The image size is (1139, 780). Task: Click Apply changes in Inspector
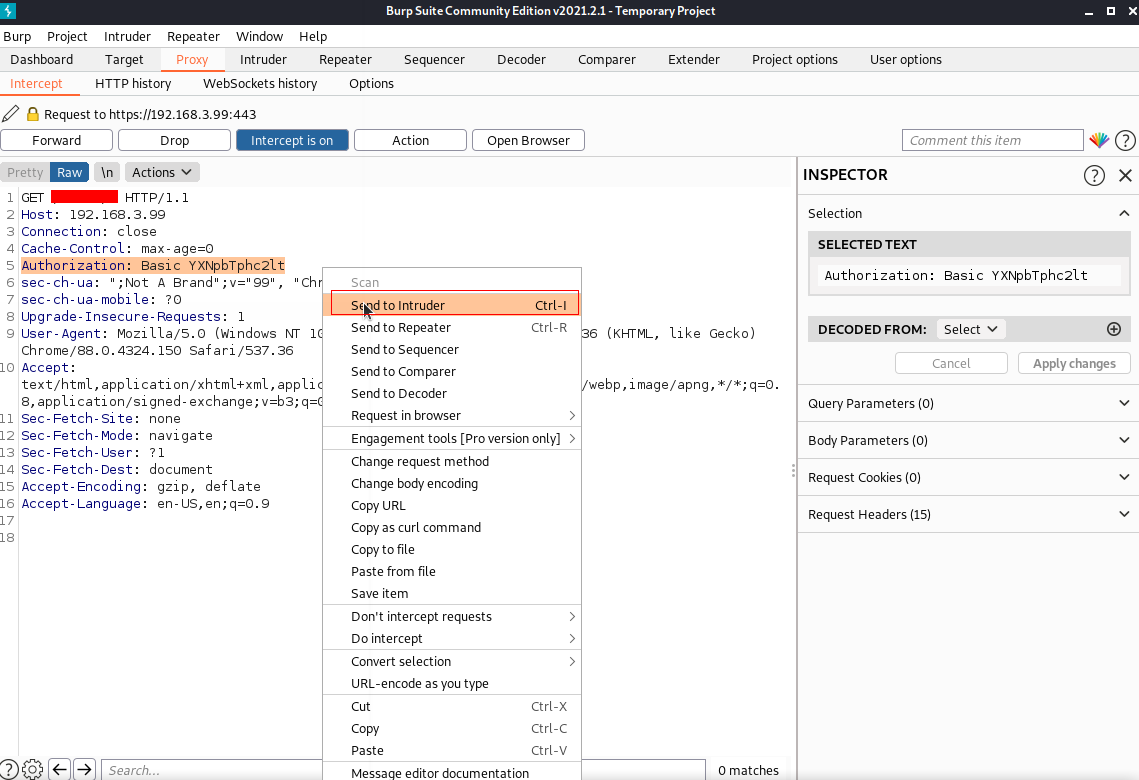(1074, 363)
